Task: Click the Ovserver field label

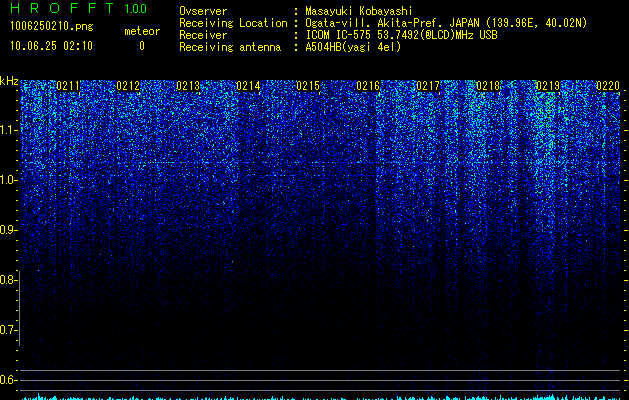Action: tap(203, 11)
